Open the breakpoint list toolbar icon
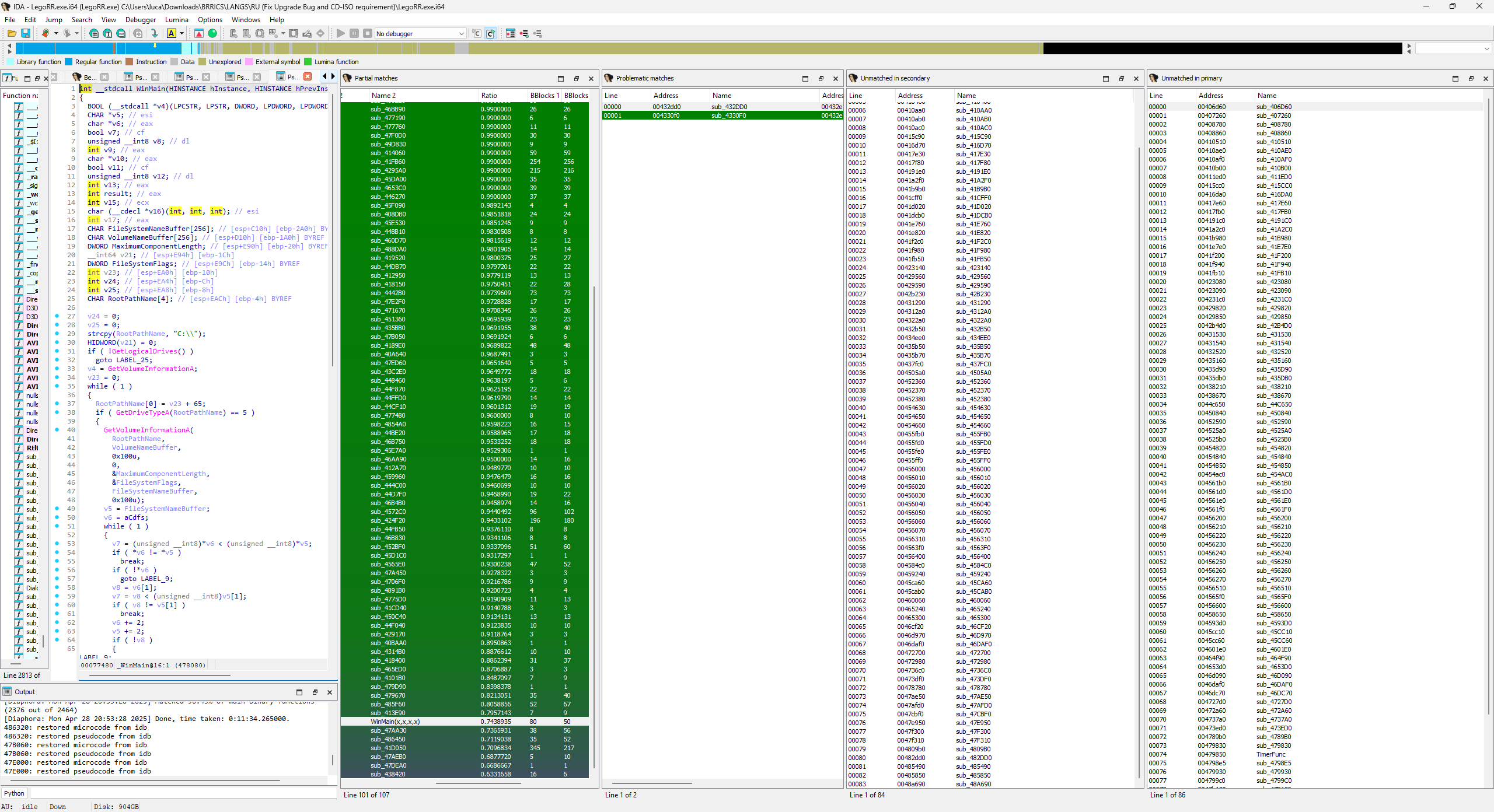 (511, 34)
